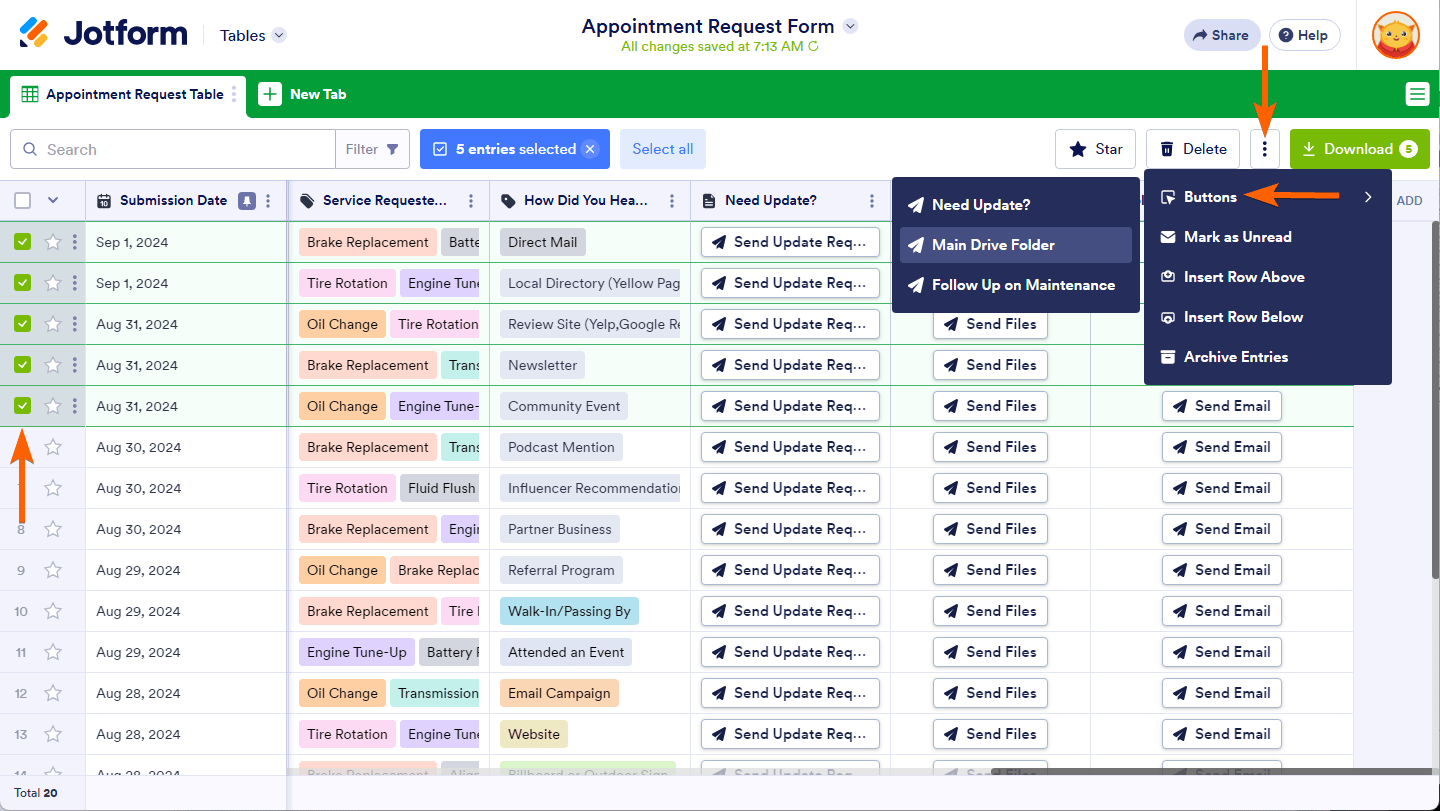Open the Submission Date column options menu
The width and height of the screenshot is (1440, 811).
268,201
